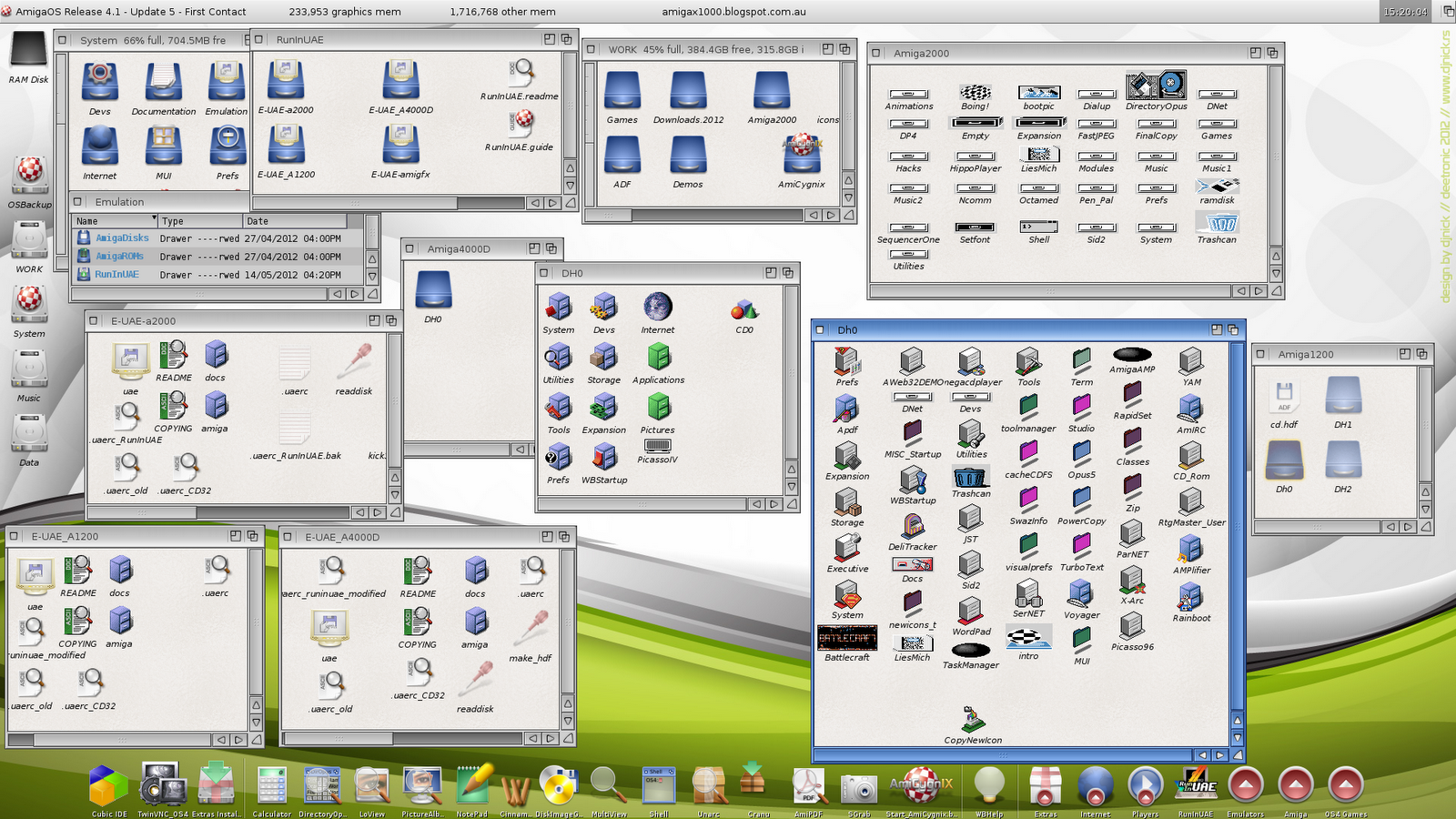Open WBStartup drawer in DH0 window
1456x819 pixels.
coord(604,457)
